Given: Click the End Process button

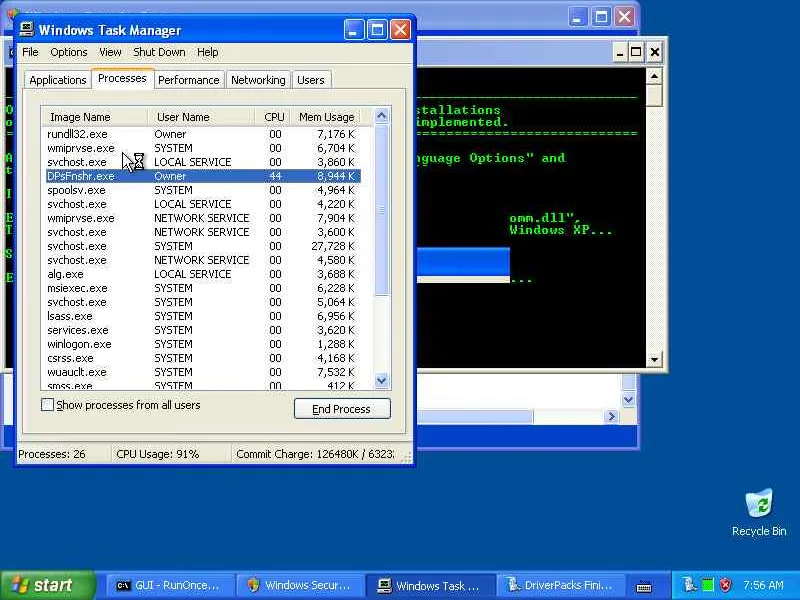Looking at the screenshot, I should point(342,409).
